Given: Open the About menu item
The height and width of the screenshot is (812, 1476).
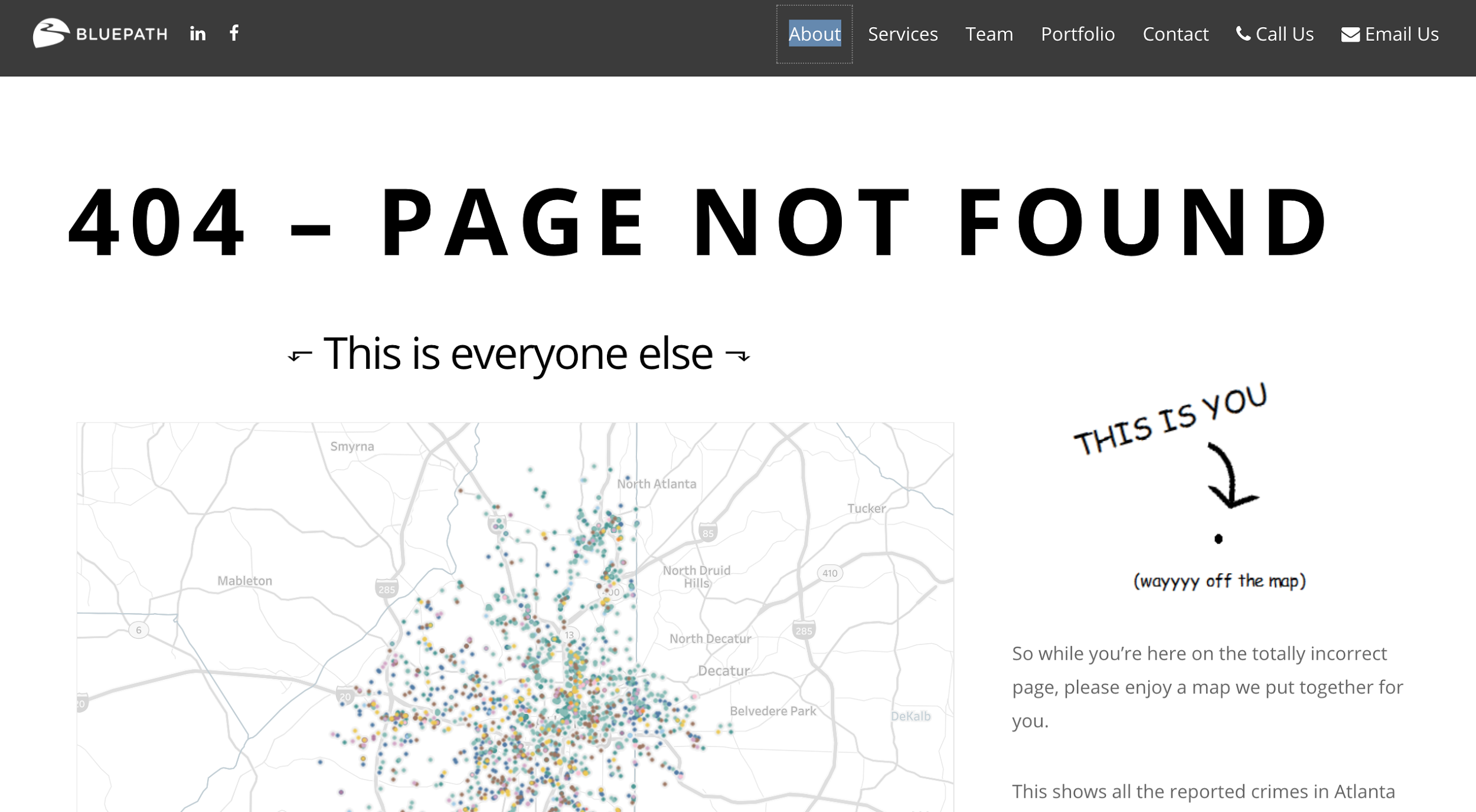Looking at the screenshot, I should [x=814, y=34].
